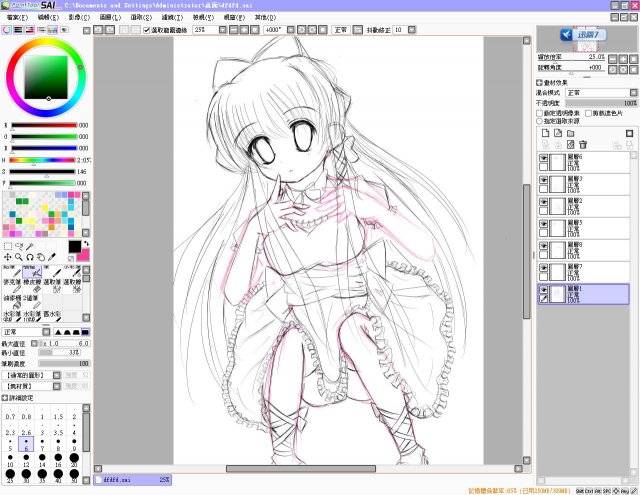Select the hand pan tool
The image size is (640, 495).
tap(41, 257)
